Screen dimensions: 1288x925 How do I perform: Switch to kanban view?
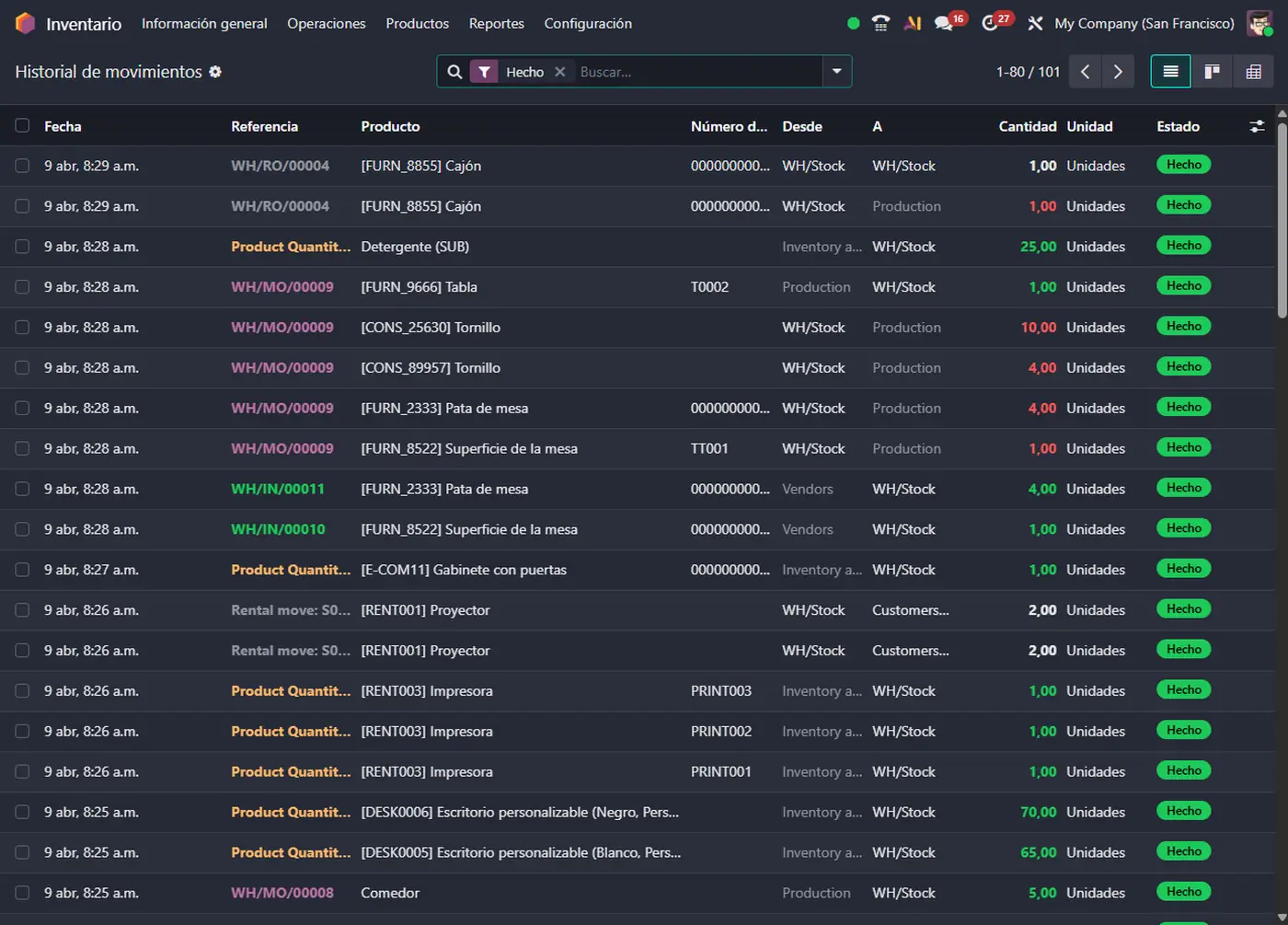tap(1212, 72)
